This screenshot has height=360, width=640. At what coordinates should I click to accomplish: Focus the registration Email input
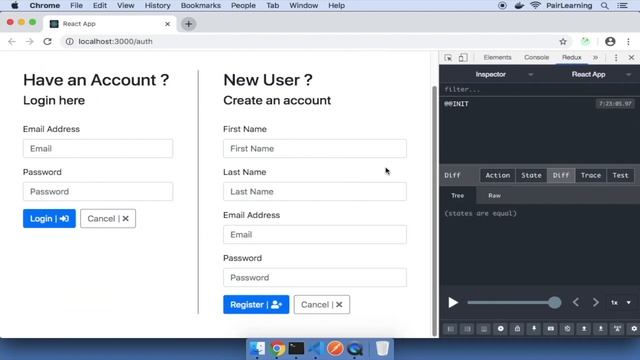pyautogui.click(x=315, y=235)
